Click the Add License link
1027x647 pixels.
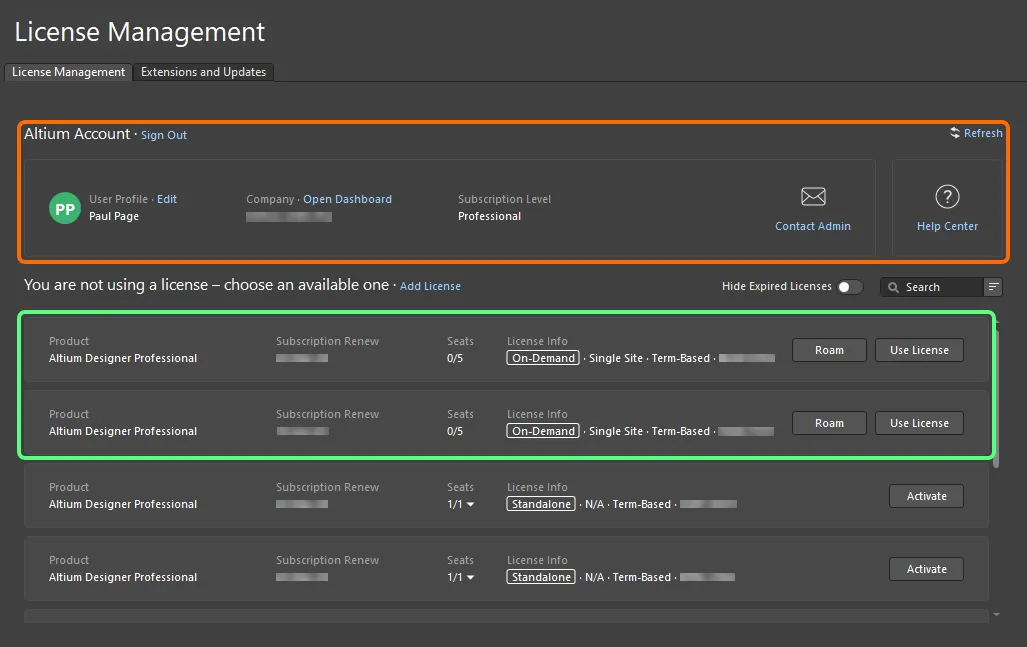(x=430, y=286)
